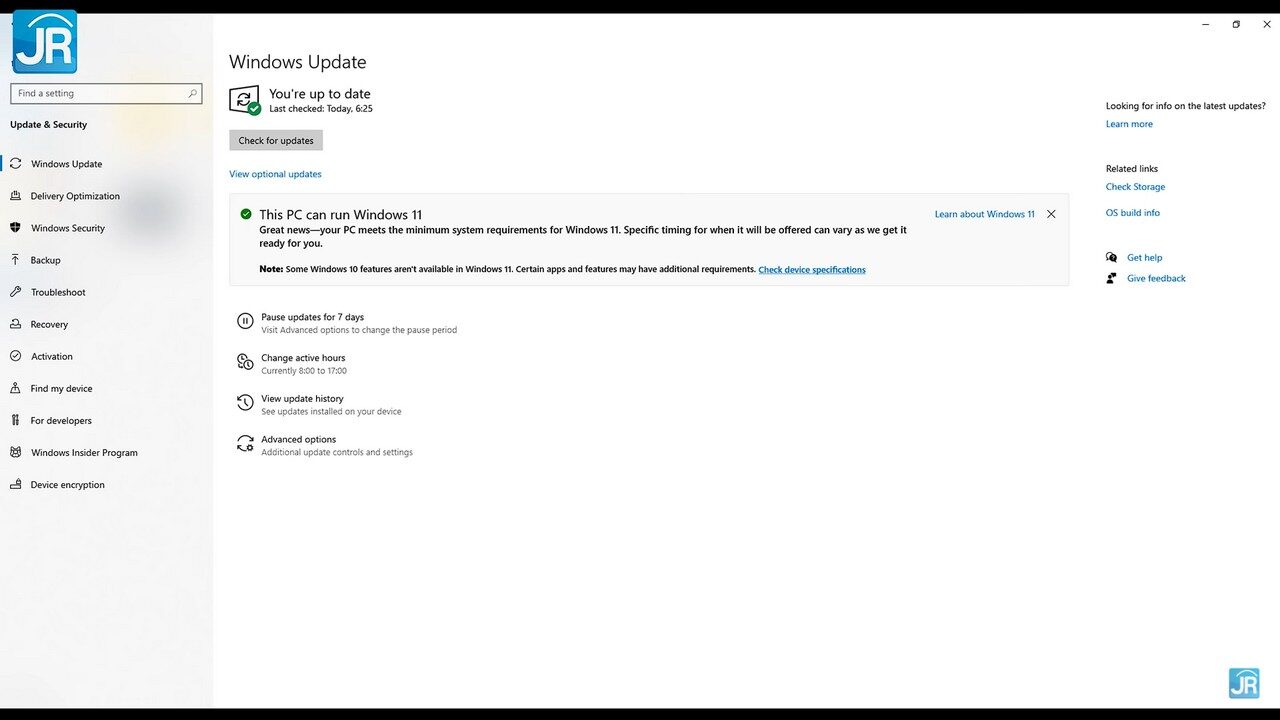The height and width of the screenshot is (720, 1280).
Task: Click the Pause updates for 7 days icon
Action: 245,321
